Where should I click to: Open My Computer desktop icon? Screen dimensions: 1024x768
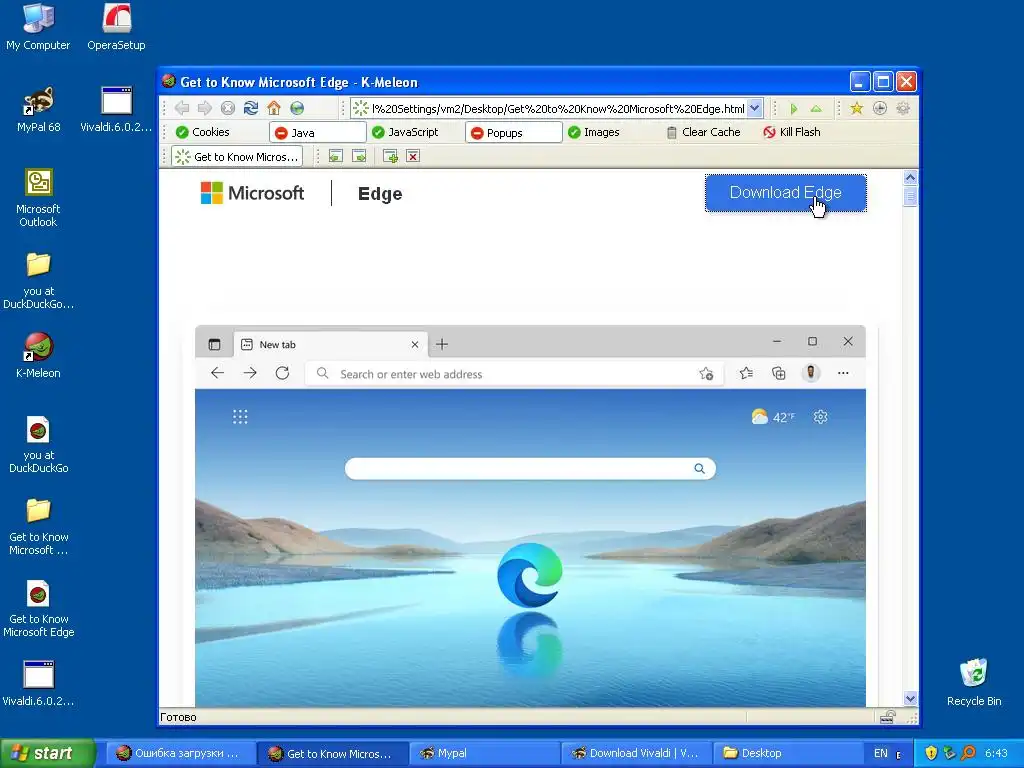[38, 27]
